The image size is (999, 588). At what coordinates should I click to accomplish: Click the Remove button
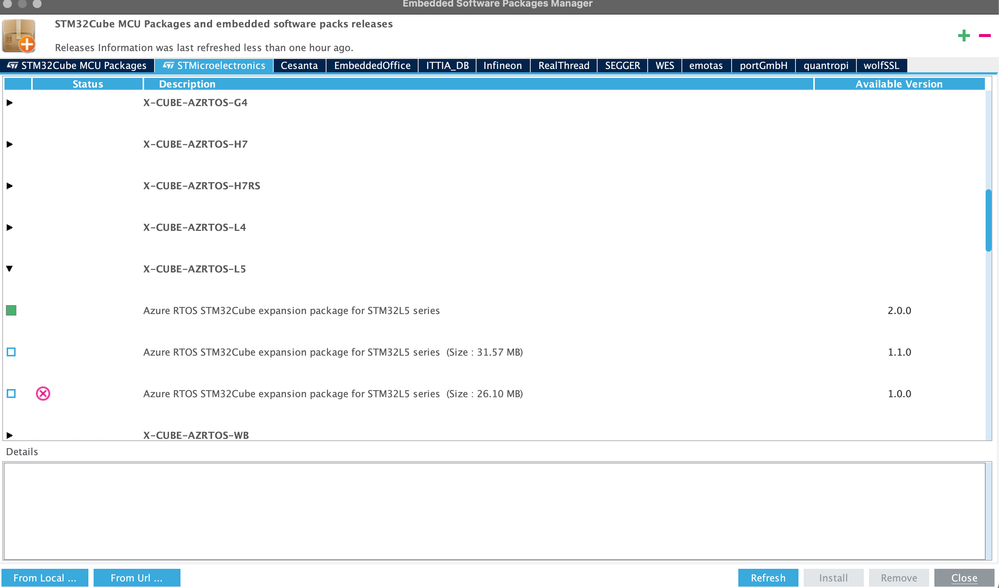coord(899,578)
